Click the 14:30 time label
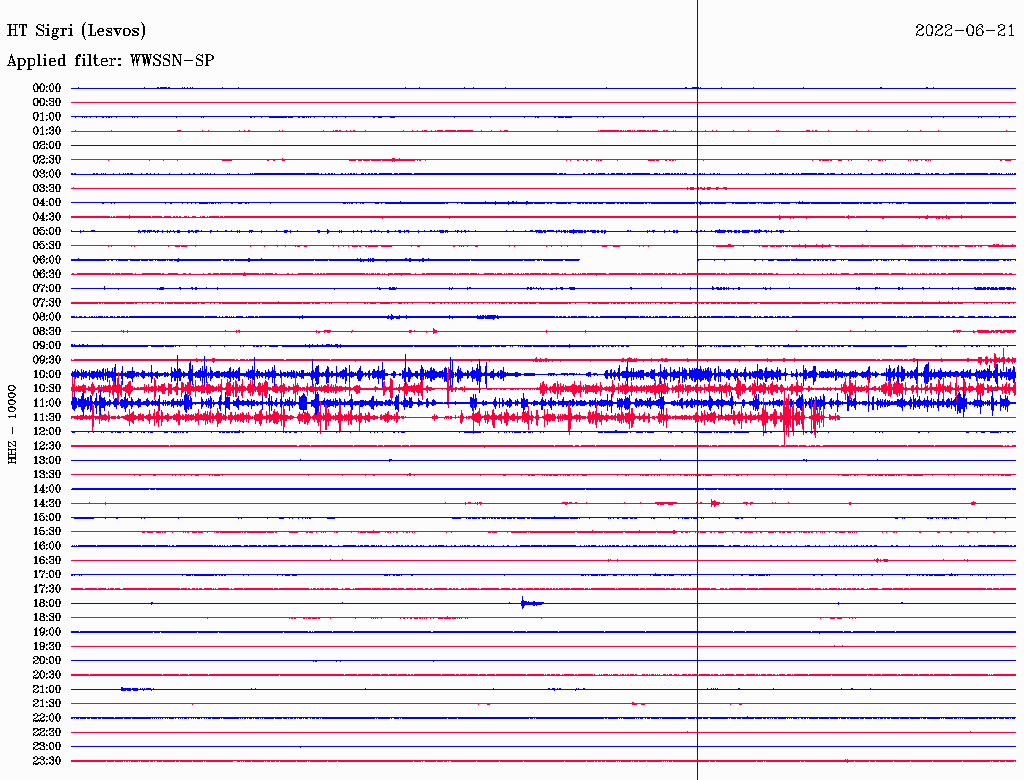Image resolution: width=1024 pixels, height=780 pixels. click(47, 503)
